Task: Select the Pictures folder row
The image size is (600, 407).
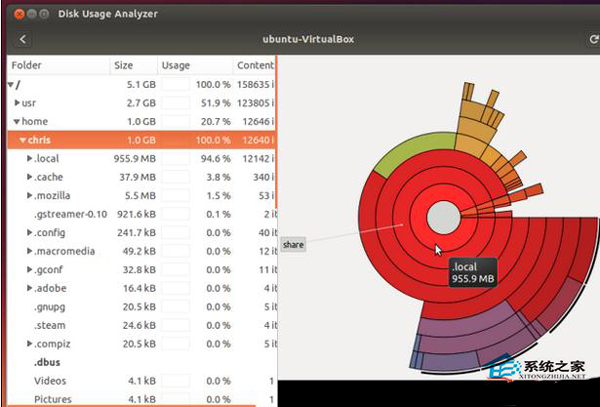Action: coord(53,399)
